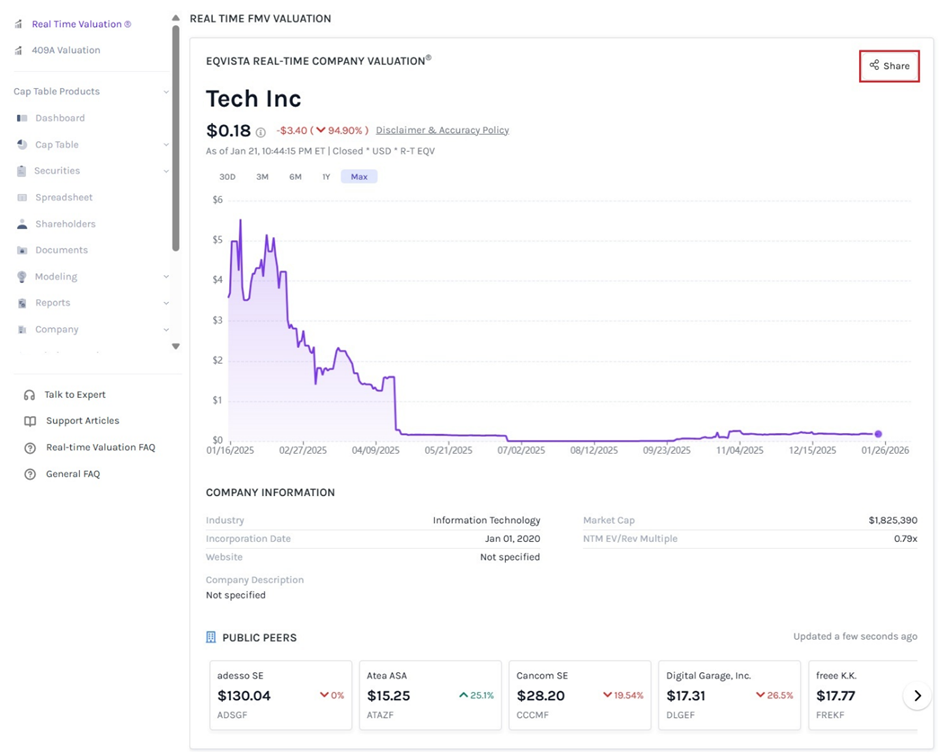Open Talk to Expert link
Screen dimensions: 939x753
[75, 395]
